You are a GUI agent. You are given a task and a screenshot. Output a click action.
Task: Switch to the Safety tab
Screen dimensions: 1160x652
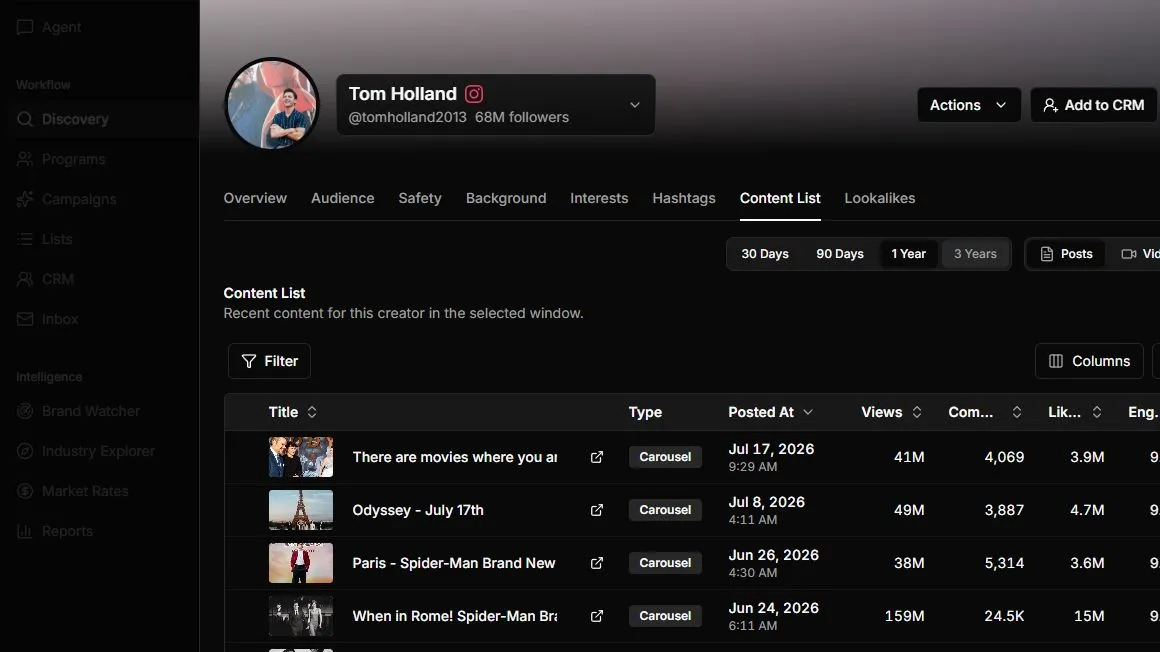pos(419,198)
